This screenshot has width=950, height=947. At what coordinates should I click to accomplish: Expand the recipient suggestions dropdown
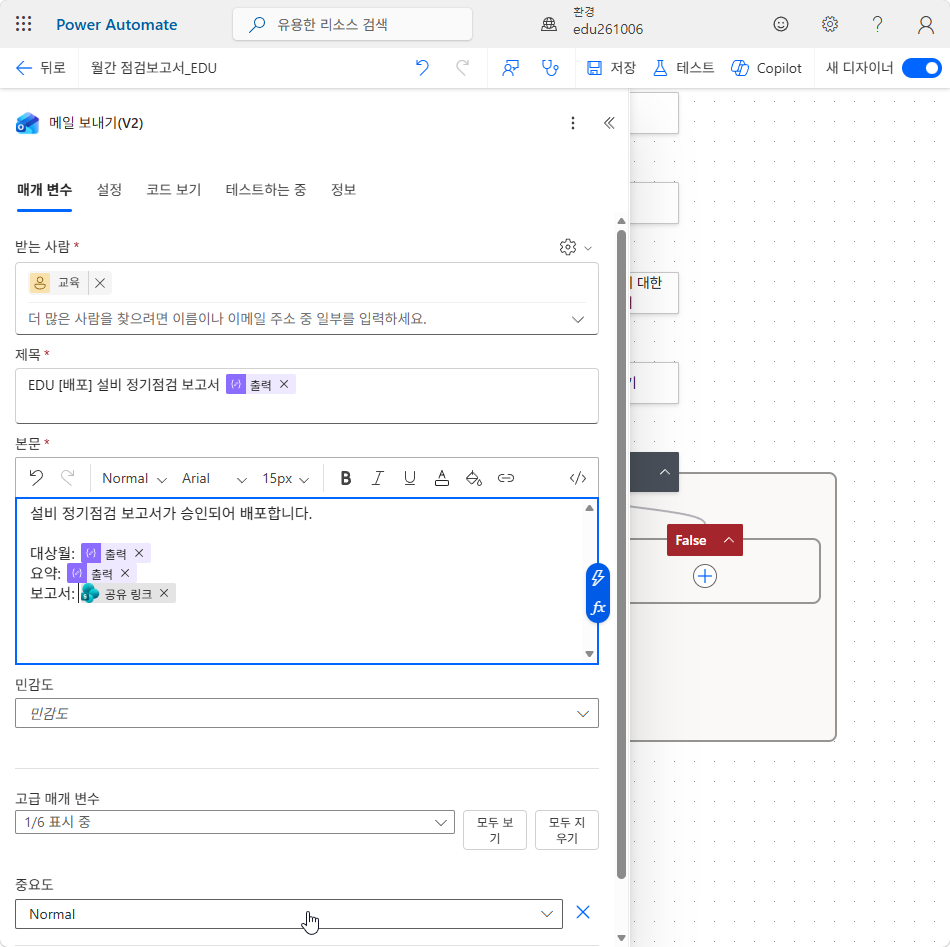[x=578, y=319]
